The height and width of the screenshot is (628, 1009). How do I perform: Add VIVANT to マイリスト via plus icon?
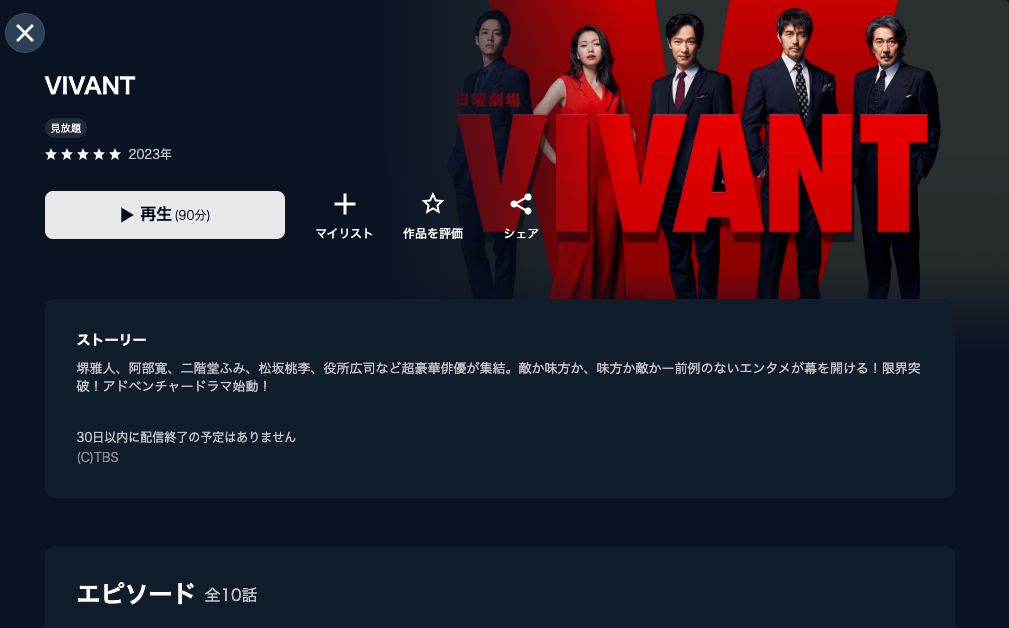click(x=344, y=204)
